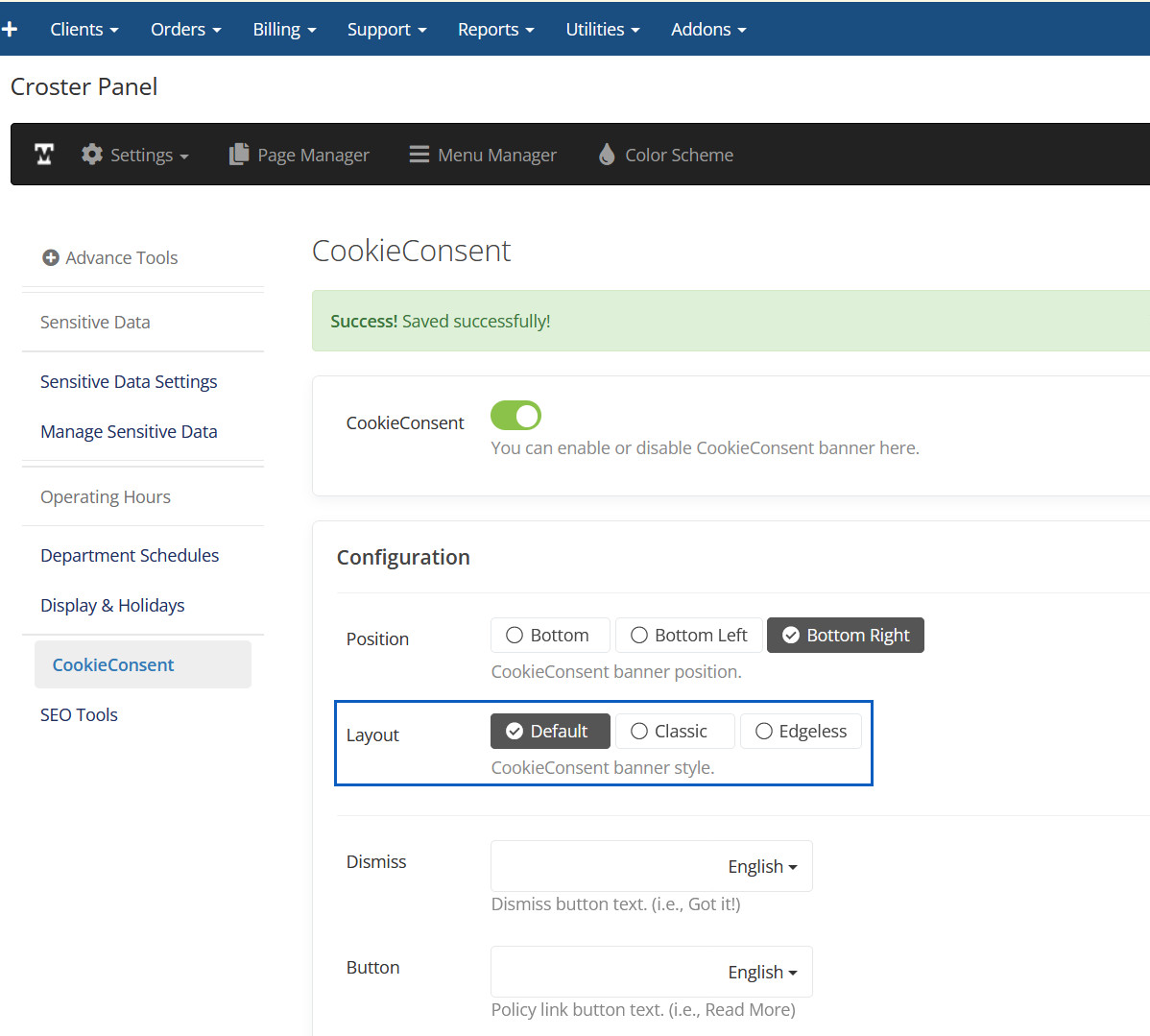Click the plus icon in top navigation bar
This screenshot has height=1036, width=1150.
pyautogui.click(x=10, y=29)
